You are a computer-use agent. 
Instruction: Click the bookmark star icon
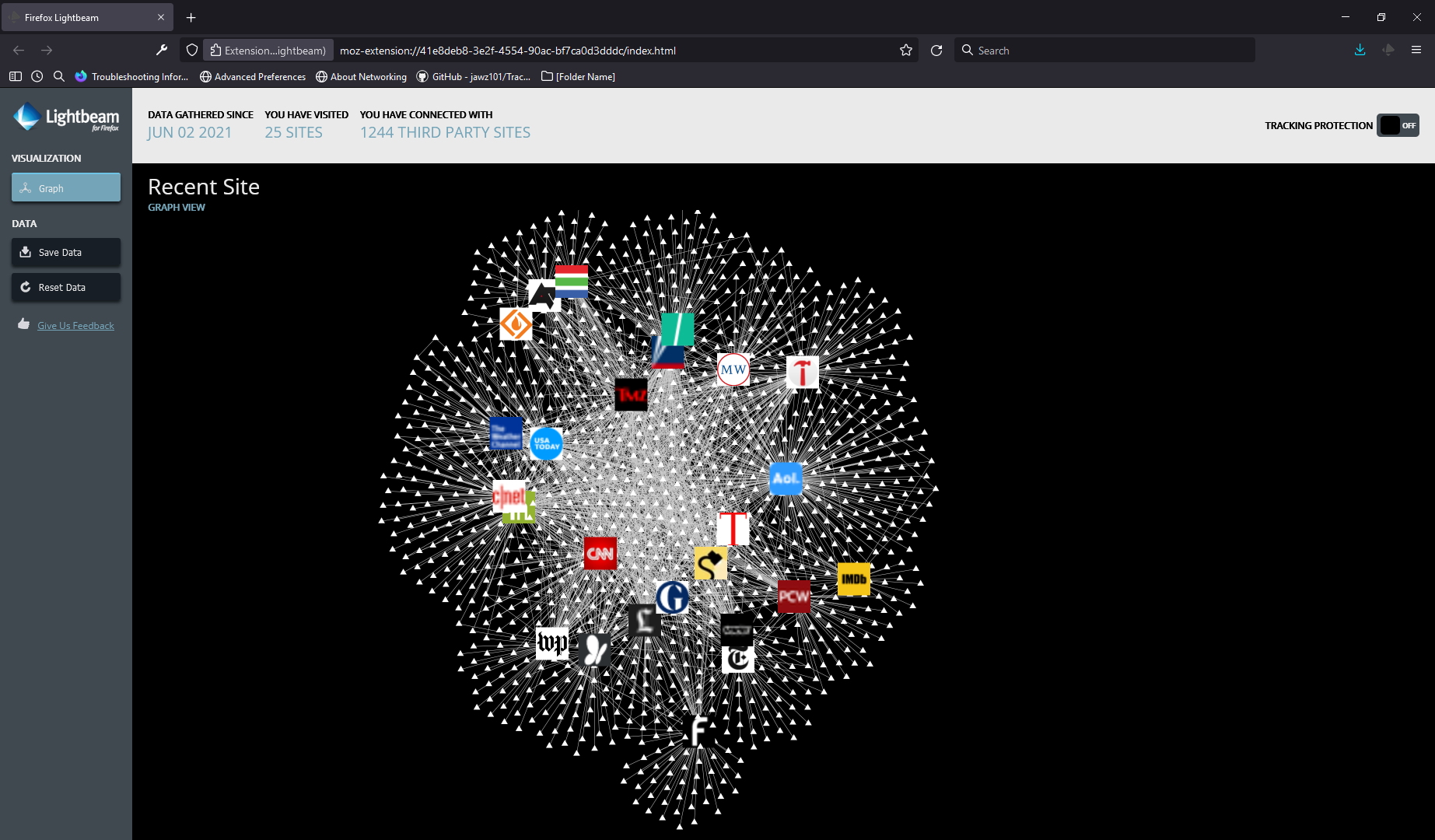pos(906,51)
